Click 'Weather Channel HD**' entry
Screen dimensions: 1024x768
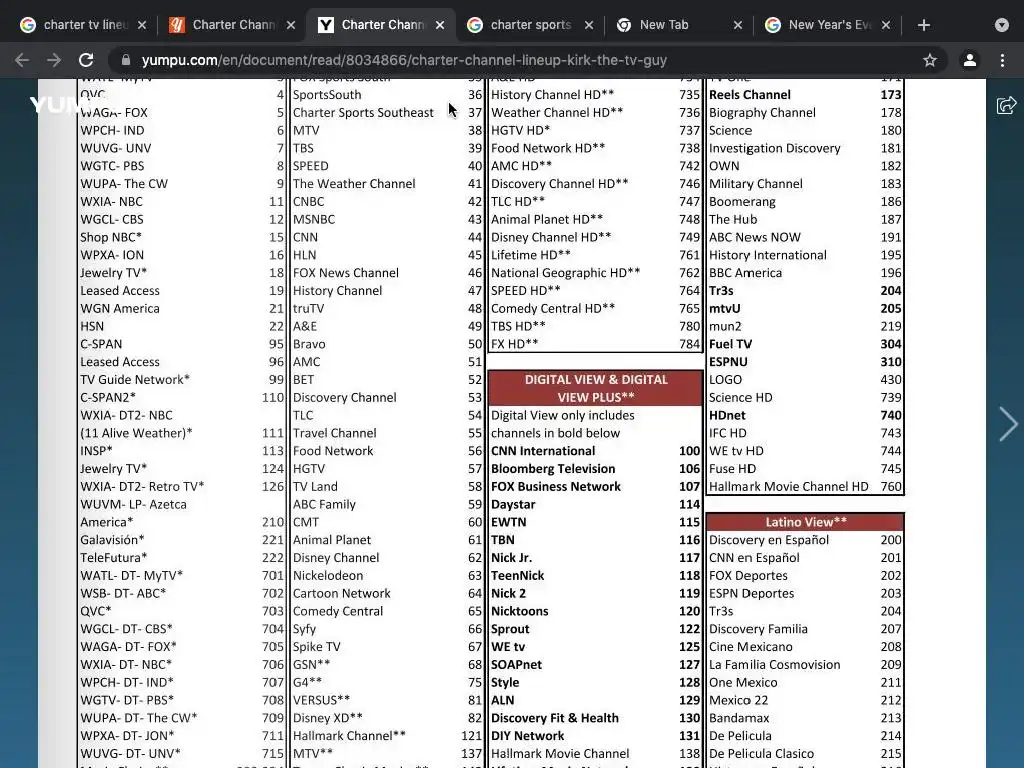556,112
